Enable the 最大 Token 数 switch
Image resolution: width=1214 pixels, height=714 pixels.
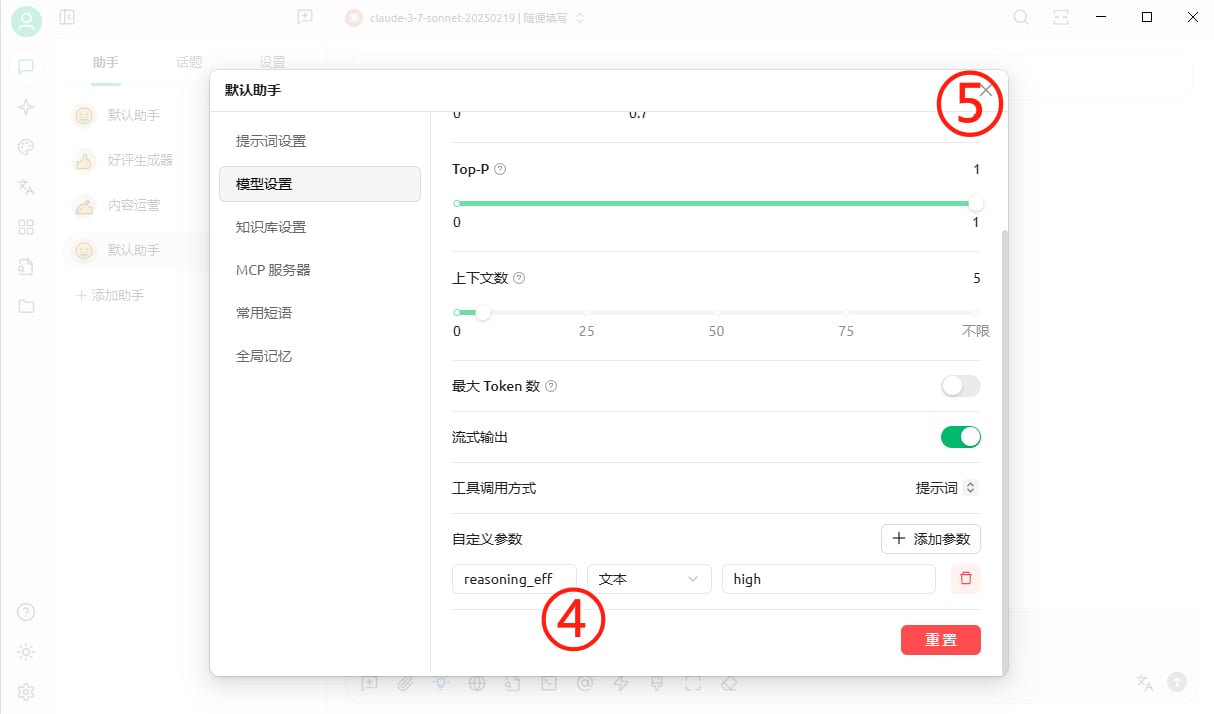(x=961, y=386)
